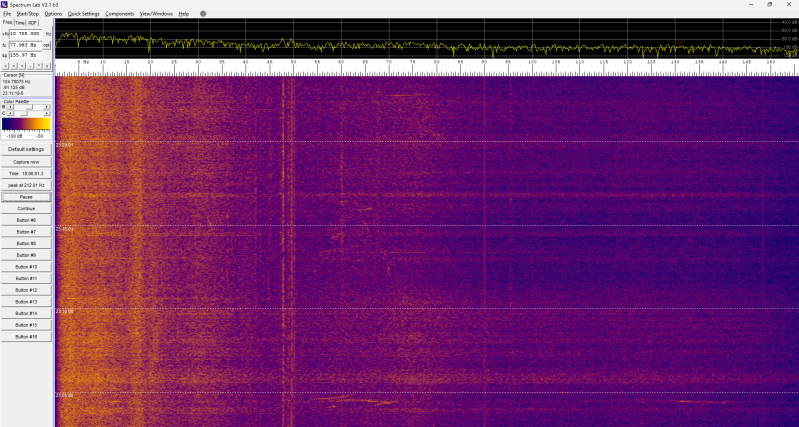Click contrast C slider left arrow
The image size is (799, 427).
coord(10,113)
